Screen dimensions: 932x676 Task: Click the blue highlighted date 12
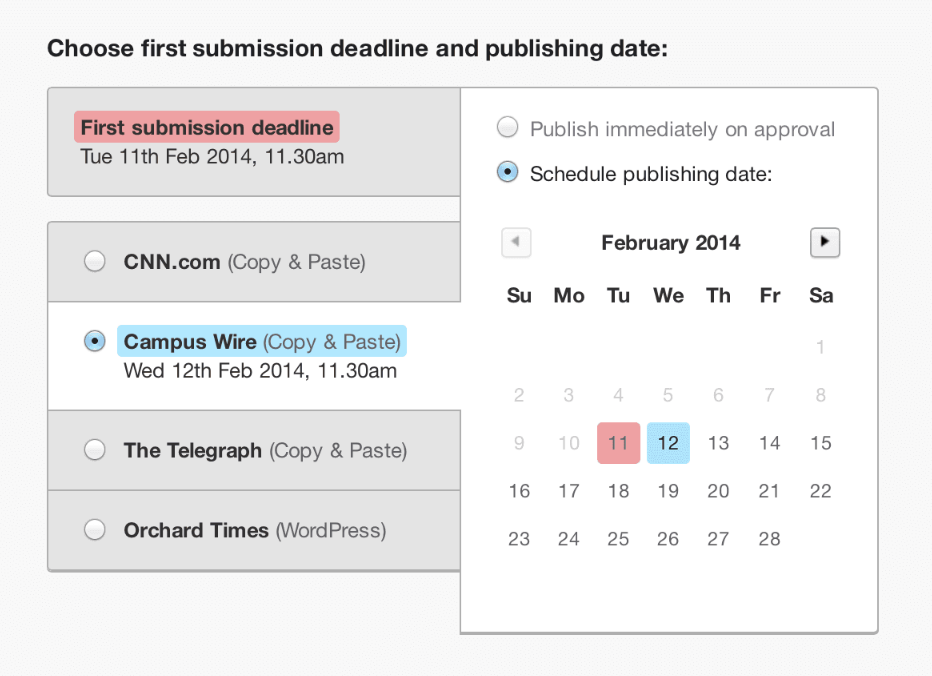point(668,443)
